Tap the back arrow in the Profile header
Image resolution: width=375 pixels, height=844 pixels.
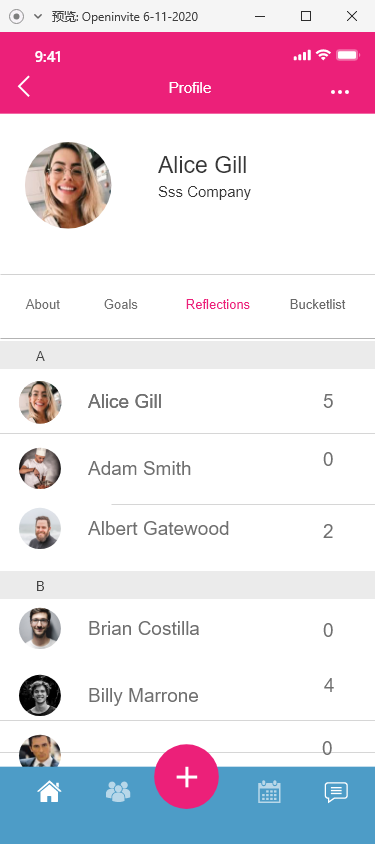(24, 86)
